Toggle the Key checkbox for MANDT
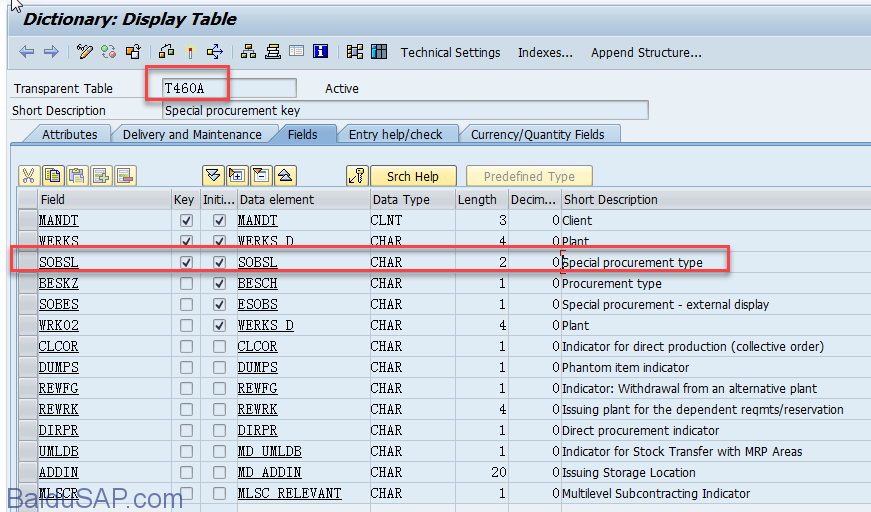The width and height of the screenshot is (871, 512). (186, 221)
